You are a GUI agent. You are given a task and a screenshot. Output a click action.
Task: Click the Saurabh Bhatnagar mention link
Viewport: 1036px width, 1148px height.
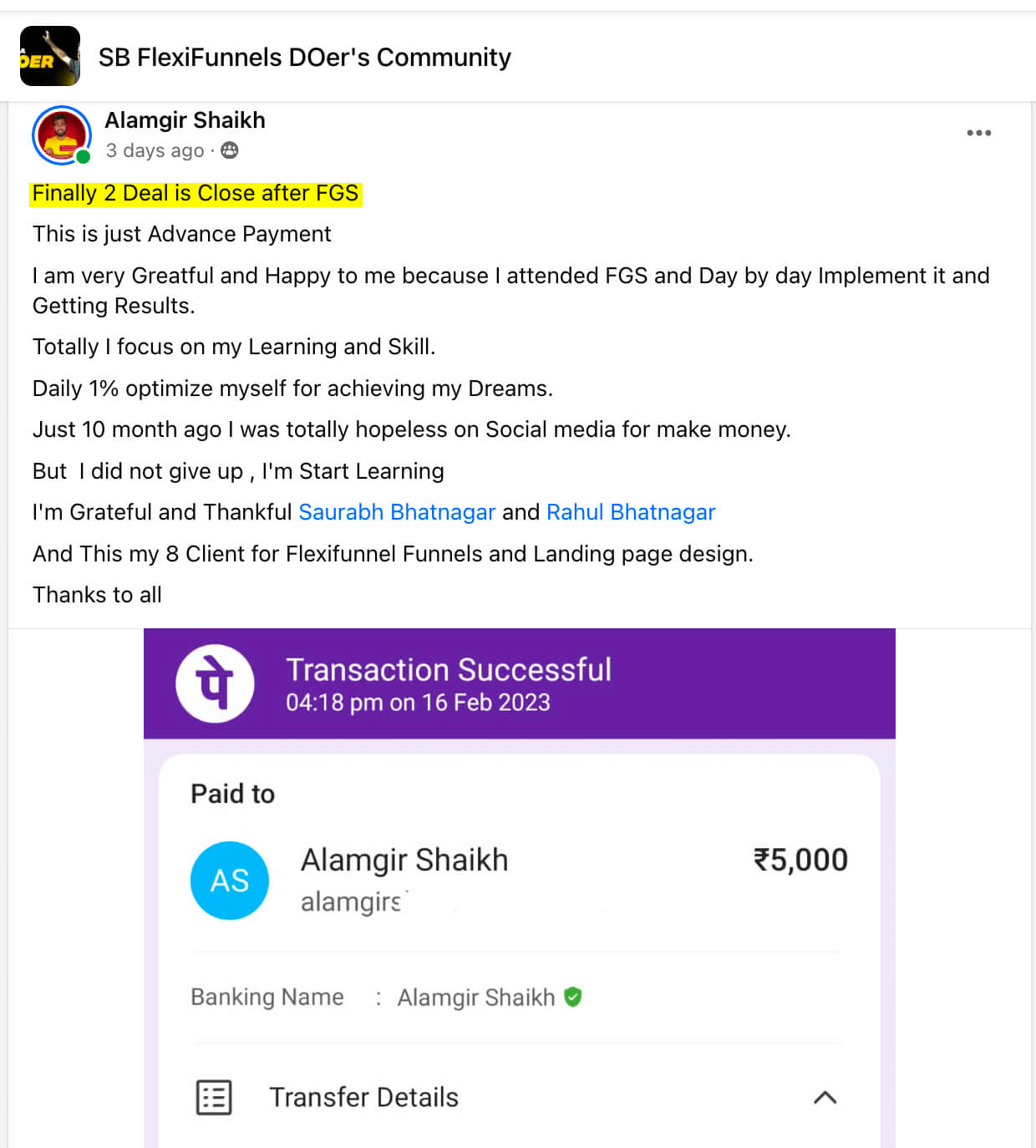click(397, 512)
